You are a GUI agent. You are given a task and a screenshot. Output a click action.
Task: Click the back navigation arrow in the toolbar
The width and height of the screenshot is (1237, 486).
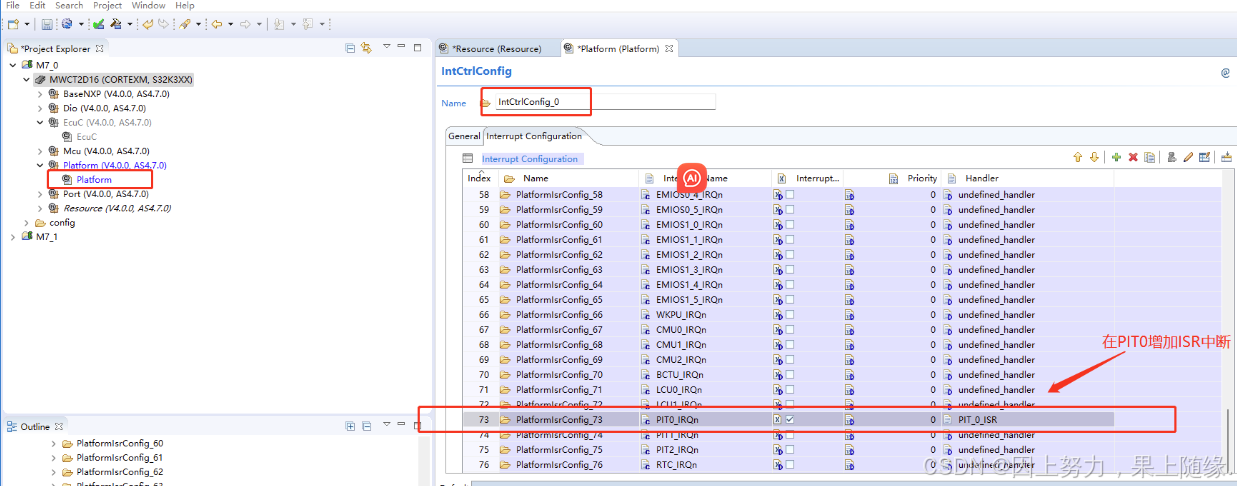(216, 23)
